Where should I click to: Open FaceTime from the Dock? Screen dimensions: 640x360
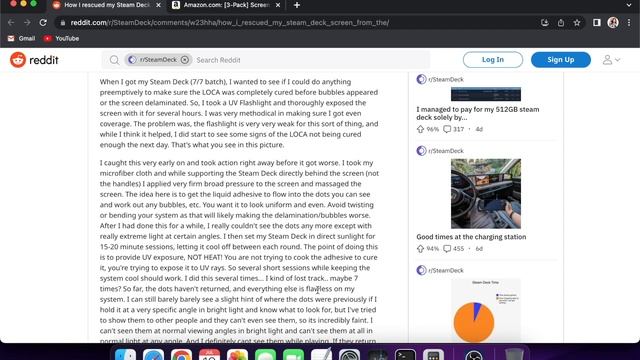tap(293, 354)
